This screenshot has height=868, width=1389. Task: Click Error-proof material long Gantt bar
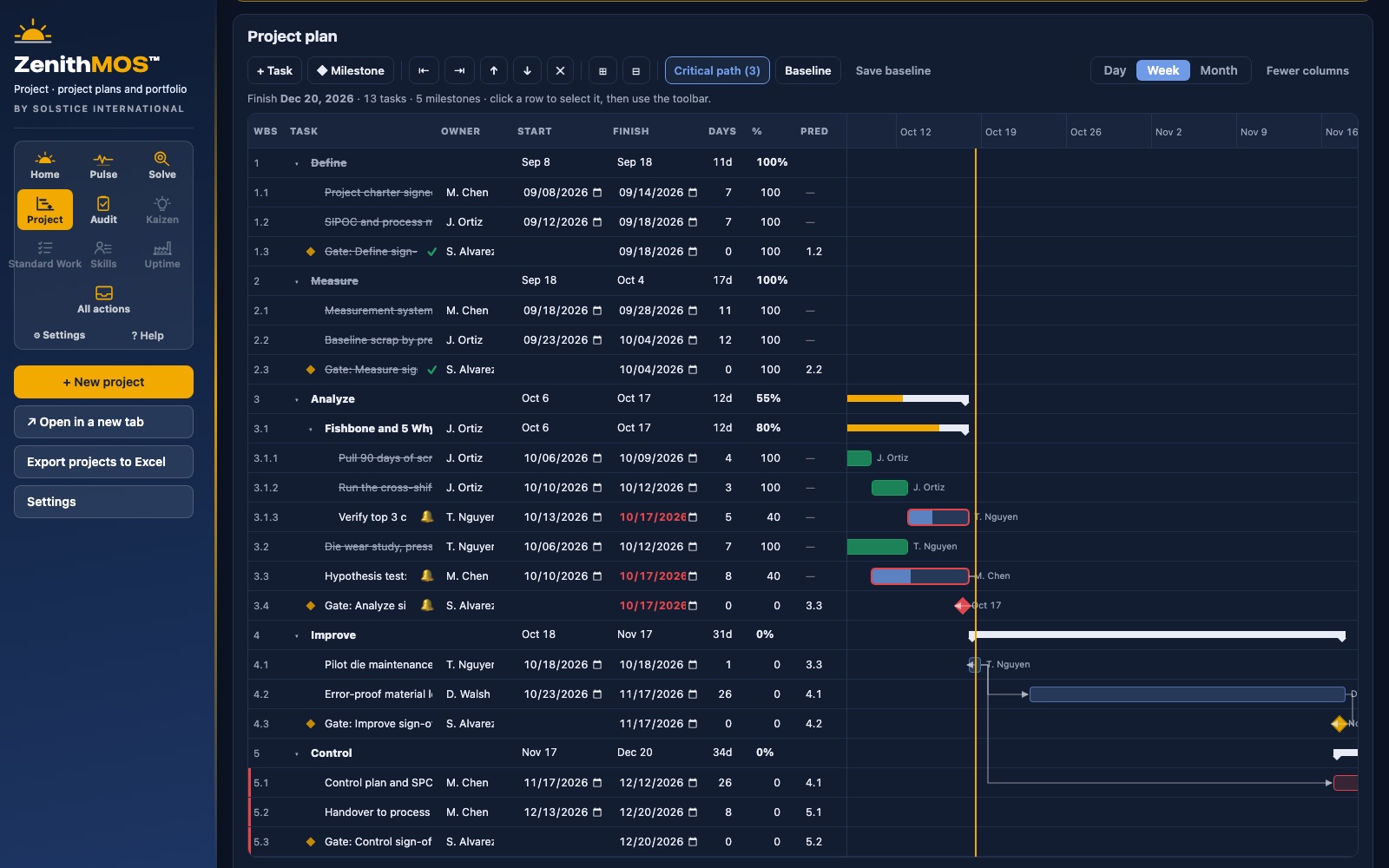[x=1188, y=694]
